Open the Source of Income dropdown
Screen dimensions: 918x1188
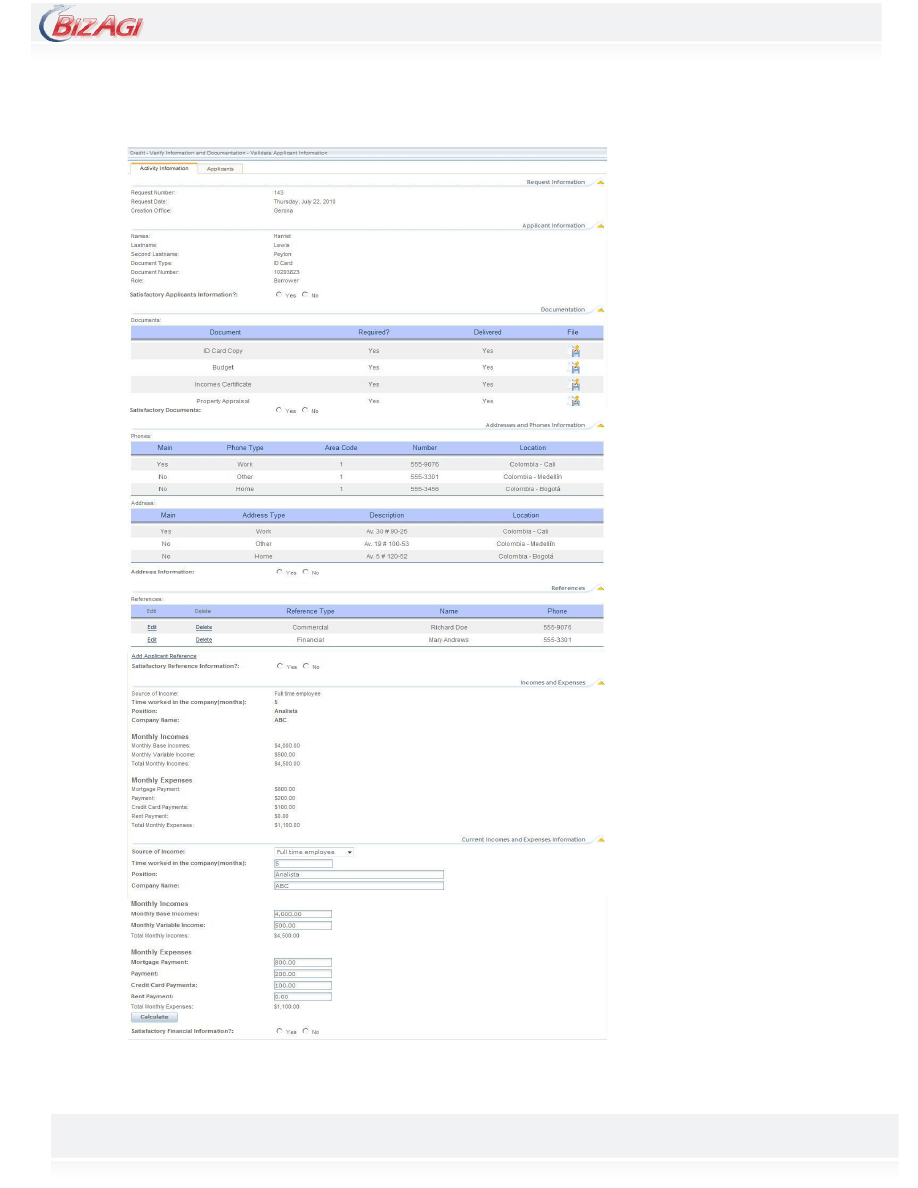pos(314,852)
